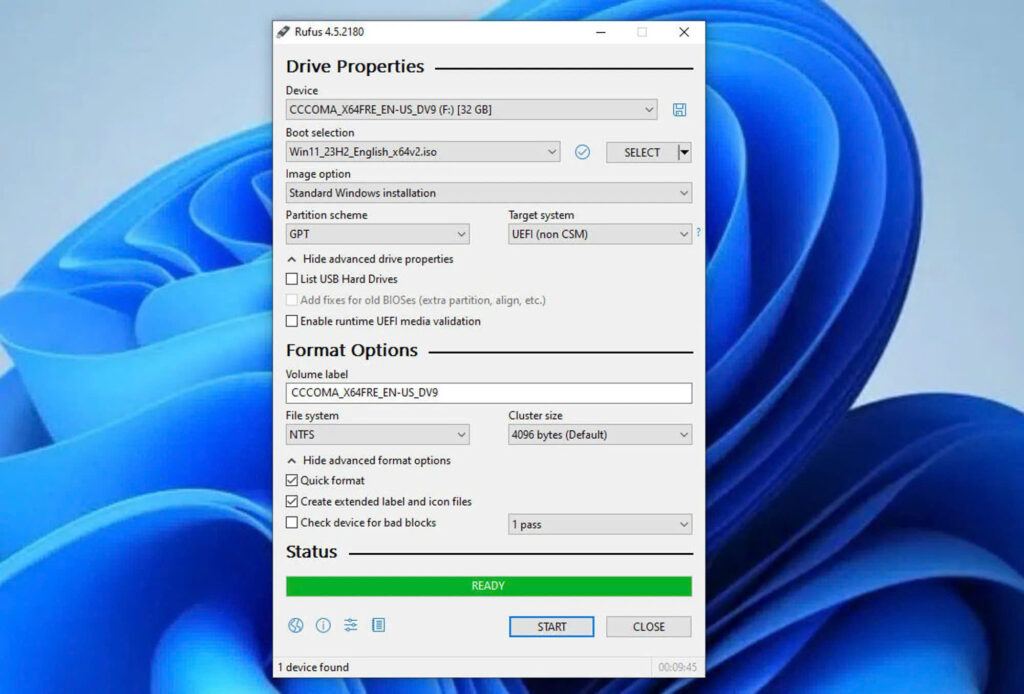This screenshot has height=694, width=1024.
Task: Click the ISO checksum checkmark icon
Action: [582, 152]
